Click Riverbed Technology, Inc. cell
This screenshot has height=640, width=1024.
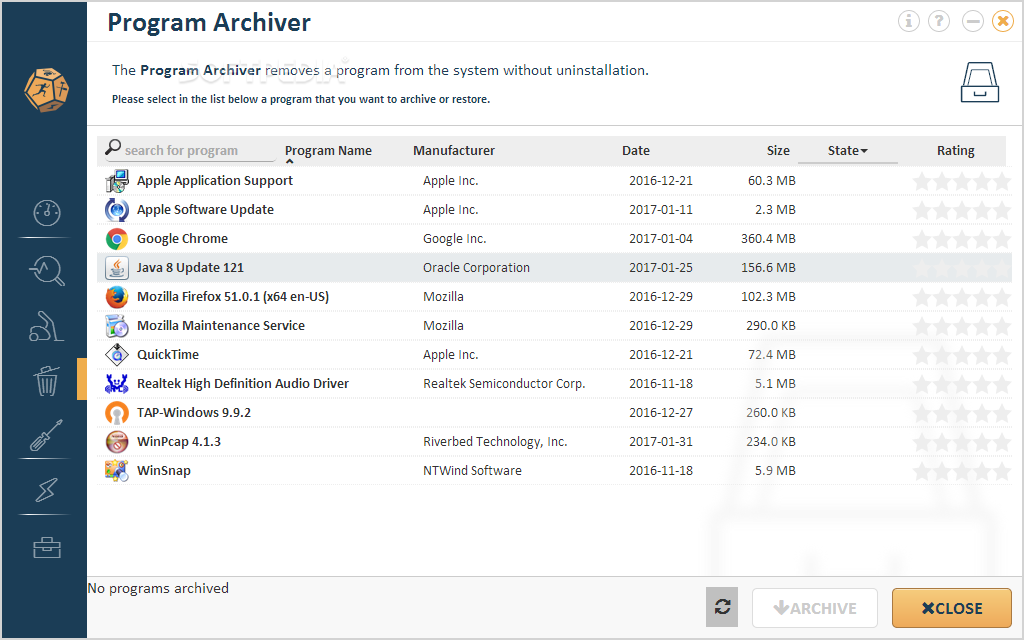(x=495, y=441)
